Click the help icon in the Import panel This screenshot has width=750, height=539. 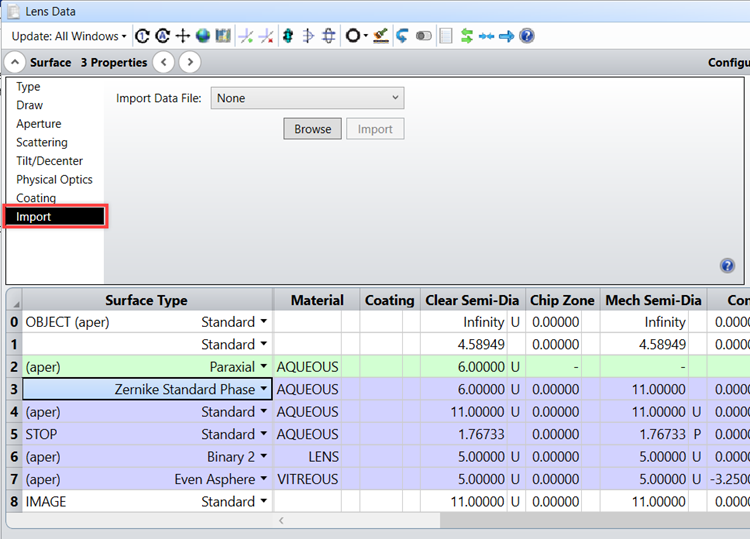point(728,266)
